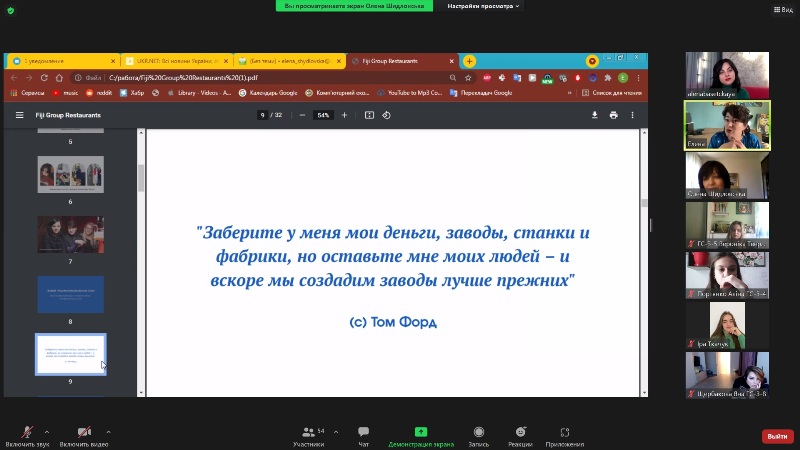Open Календарь Google bookmark
Image resolution: width=800 pixels, height=450 pixels.
(x=268, y=93)
